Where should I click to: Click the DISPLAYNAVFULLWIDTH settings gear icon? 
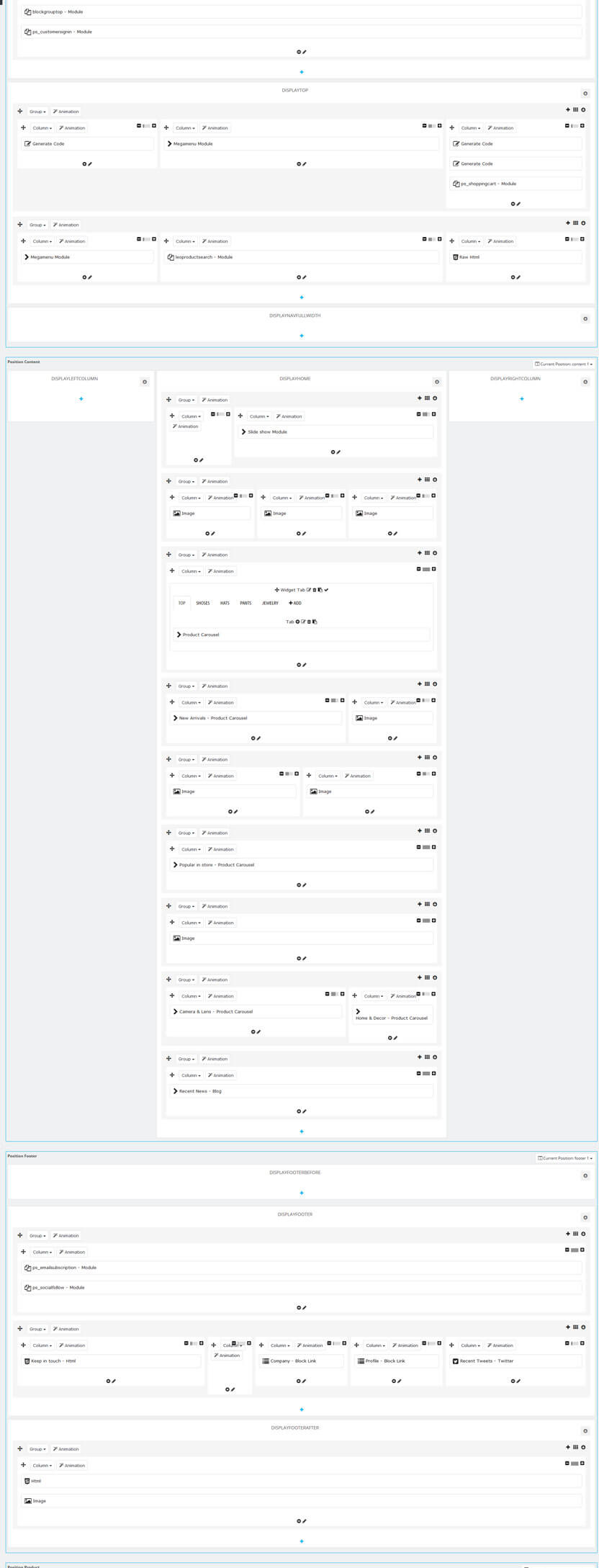585,319
